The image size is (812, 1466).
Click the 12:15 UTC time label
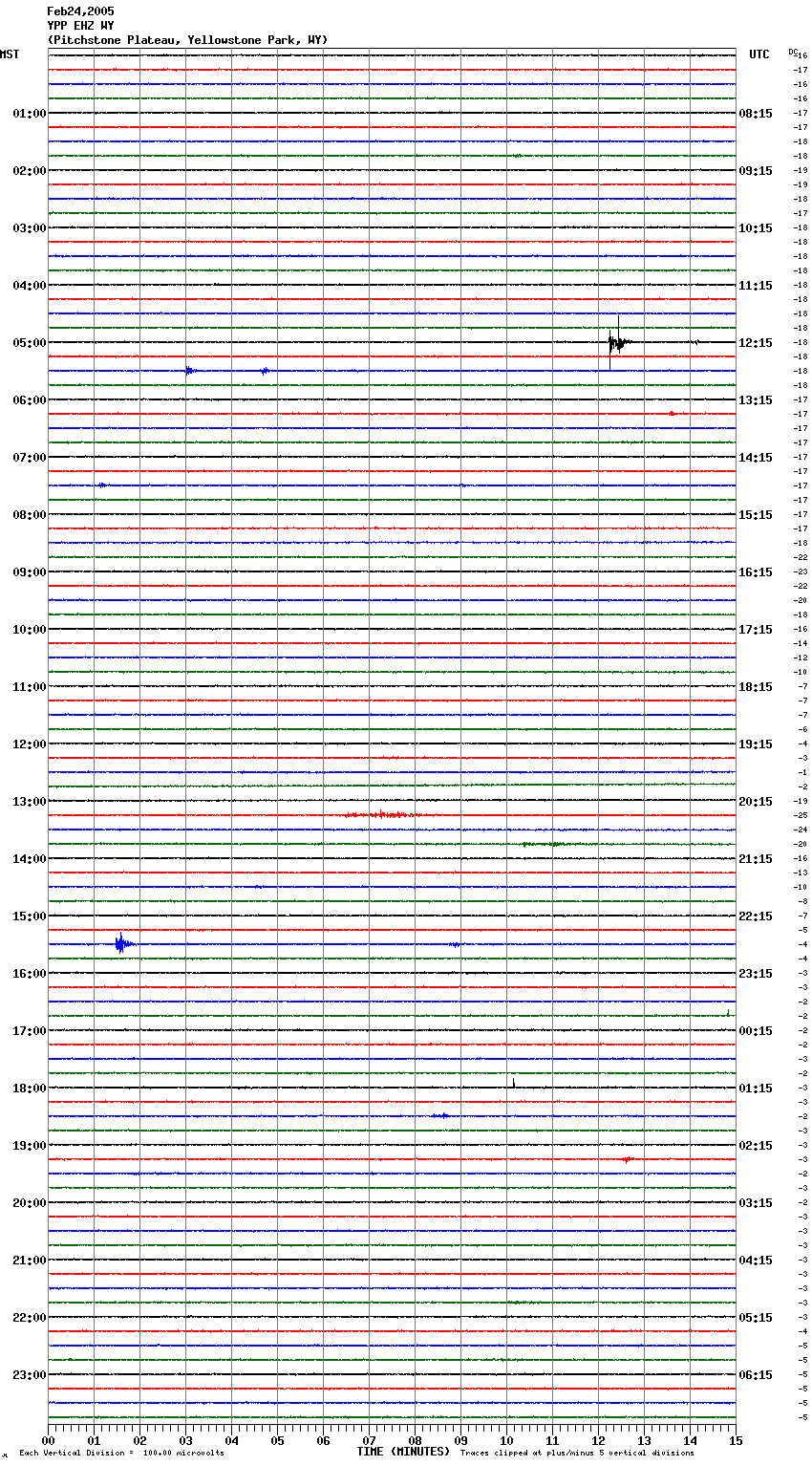756,343
